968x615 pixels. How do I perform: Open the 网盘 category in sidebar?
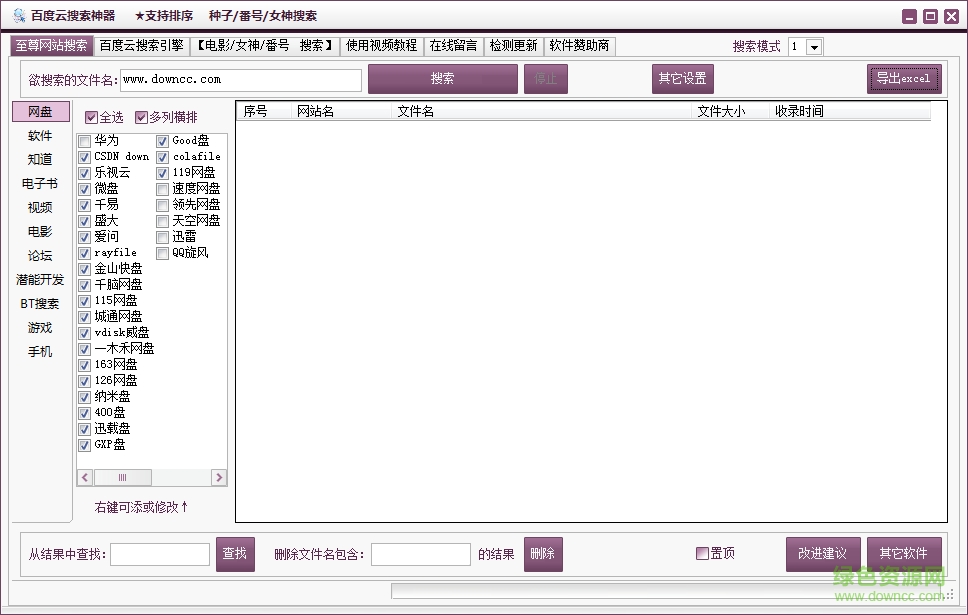[x=39, y=111]
